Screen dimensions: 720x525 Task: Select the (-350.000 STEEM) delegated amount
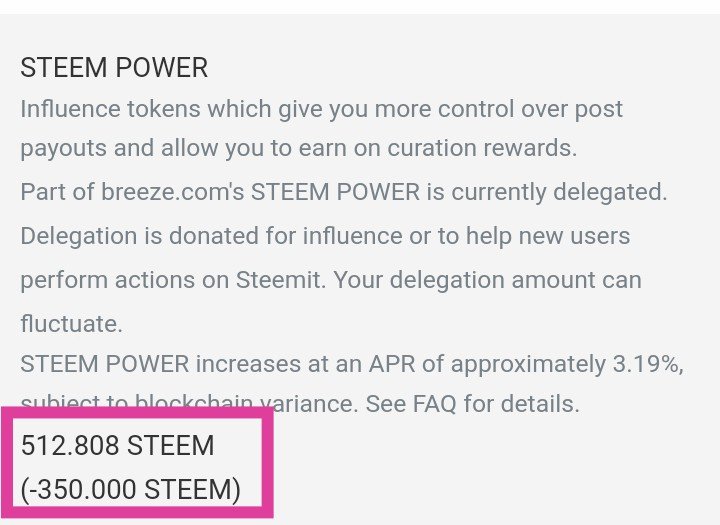click(131, 491)
